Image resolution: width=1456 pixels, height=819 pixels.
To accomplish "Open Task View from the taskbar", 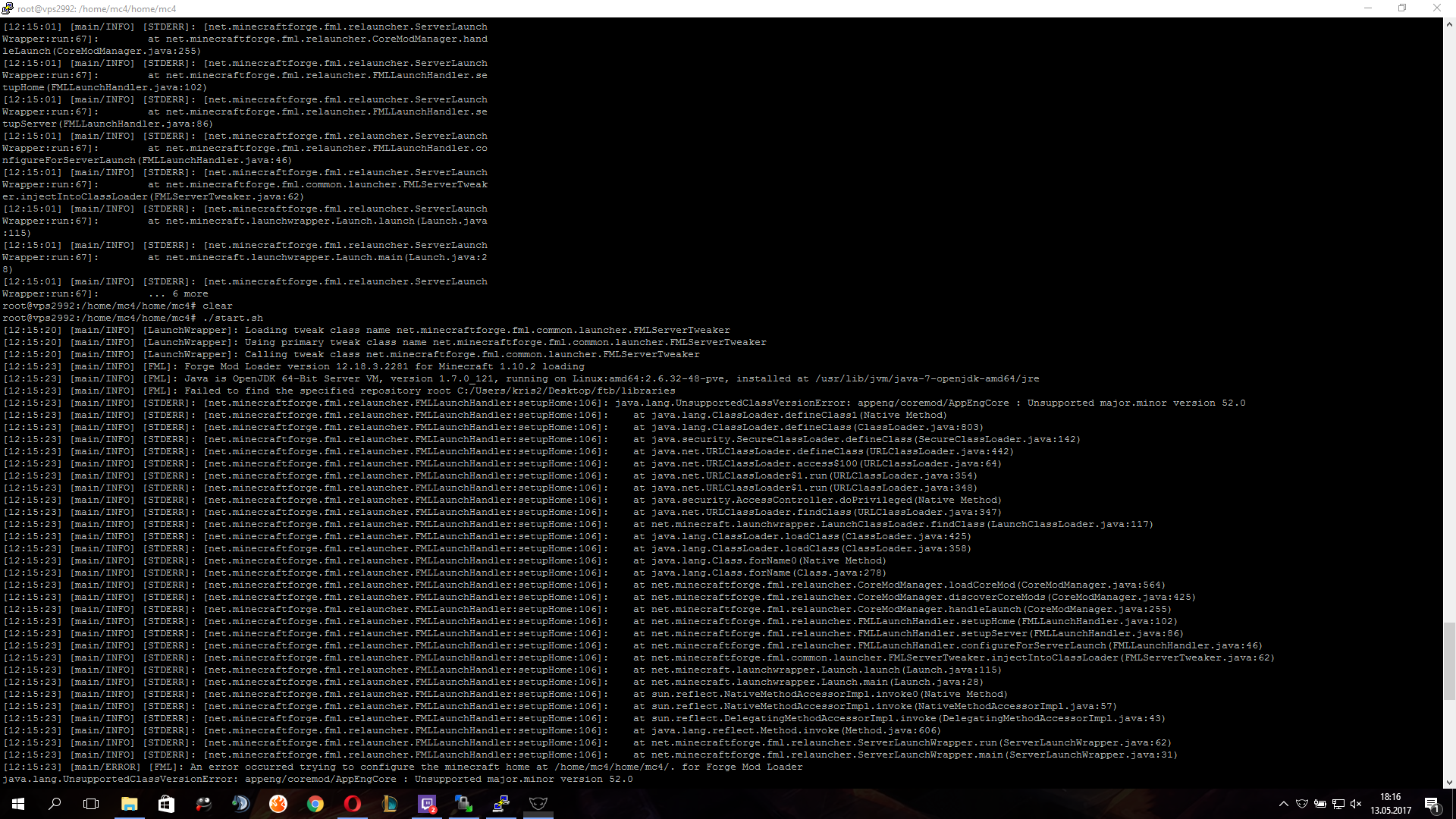I will (91, 804).
